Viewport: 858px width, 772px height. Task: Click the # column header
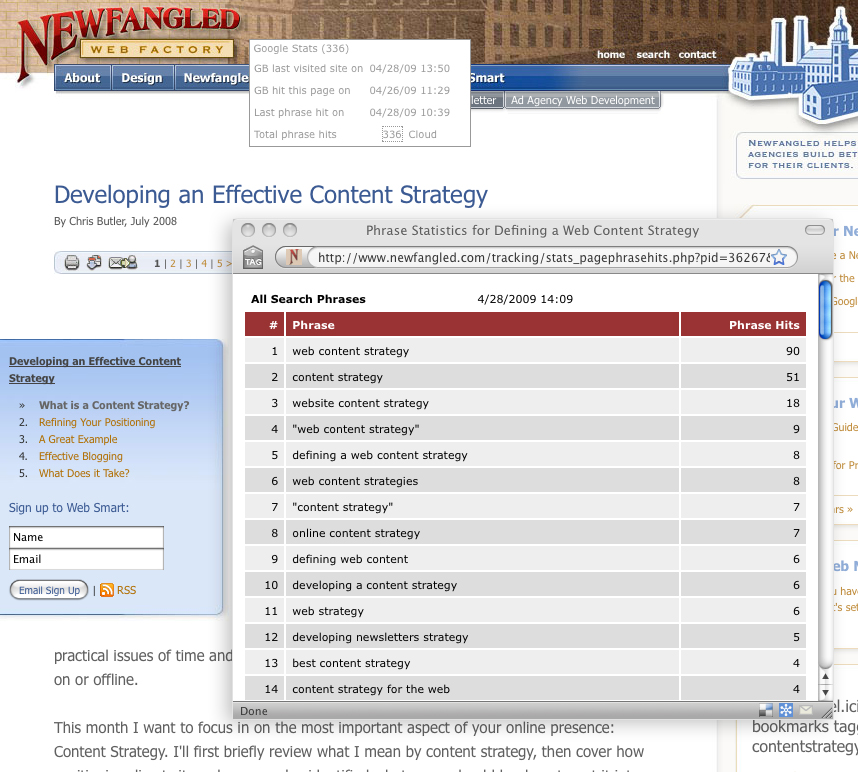click(264, 324)
